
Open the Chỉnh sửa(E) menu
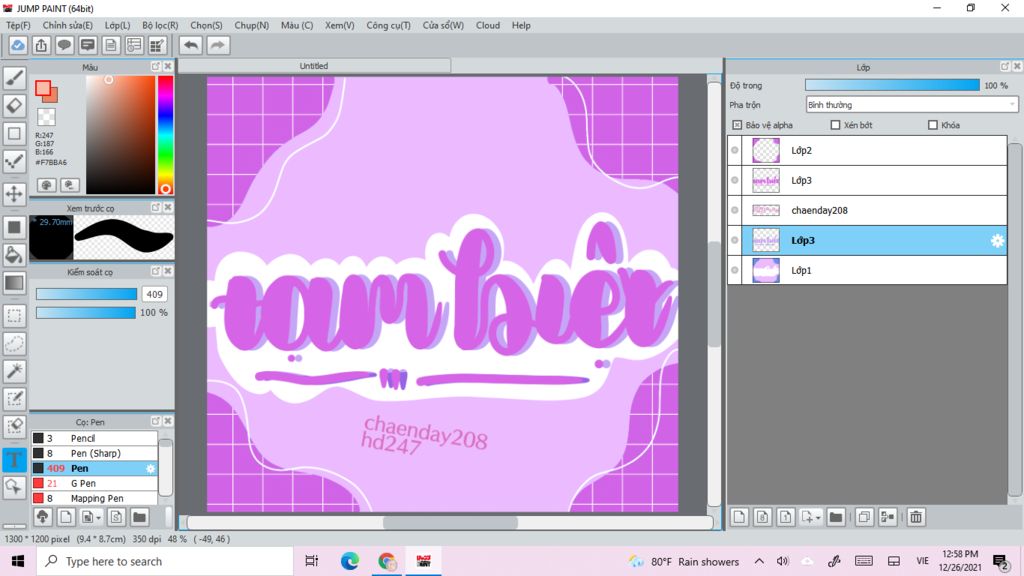click(x=67, y=25)
